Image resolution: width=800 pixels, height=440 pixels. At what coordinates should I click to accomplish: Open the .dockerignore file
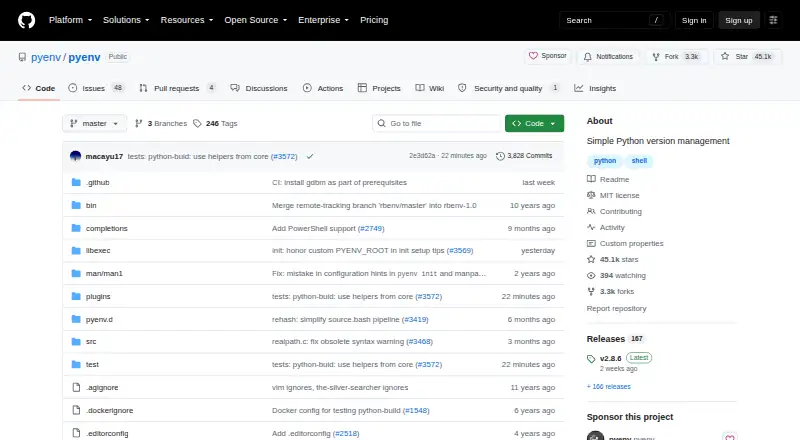click(109, 410)
